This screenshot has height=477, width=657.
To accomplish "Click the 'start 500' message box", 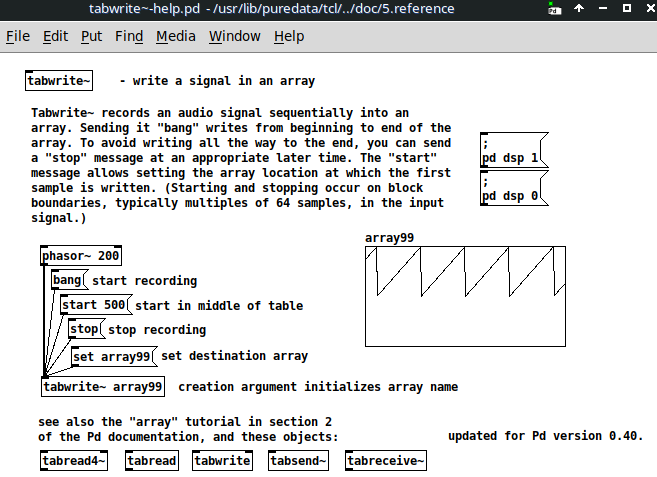I will (x=96, y=305).
